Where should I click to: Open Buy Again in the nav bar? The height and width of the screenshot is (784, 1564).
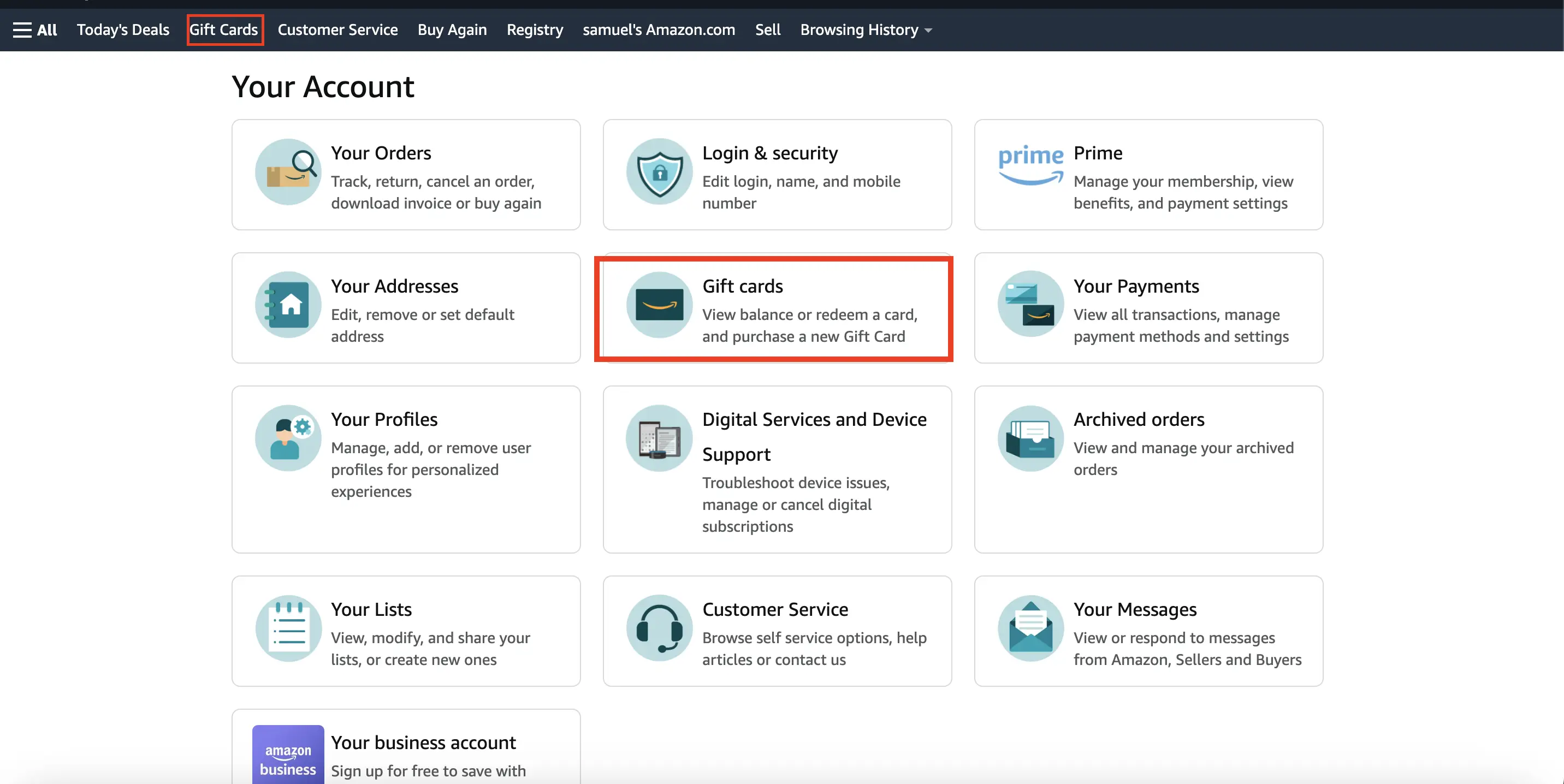[x=452, y=29]
